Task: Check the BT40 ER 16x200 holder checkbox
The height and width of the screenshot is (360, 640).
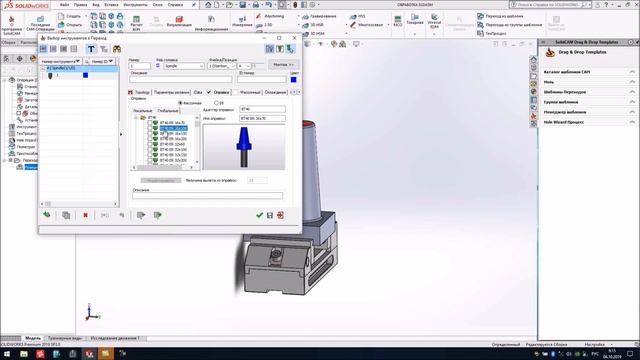Action: click(x=150, y=139)
